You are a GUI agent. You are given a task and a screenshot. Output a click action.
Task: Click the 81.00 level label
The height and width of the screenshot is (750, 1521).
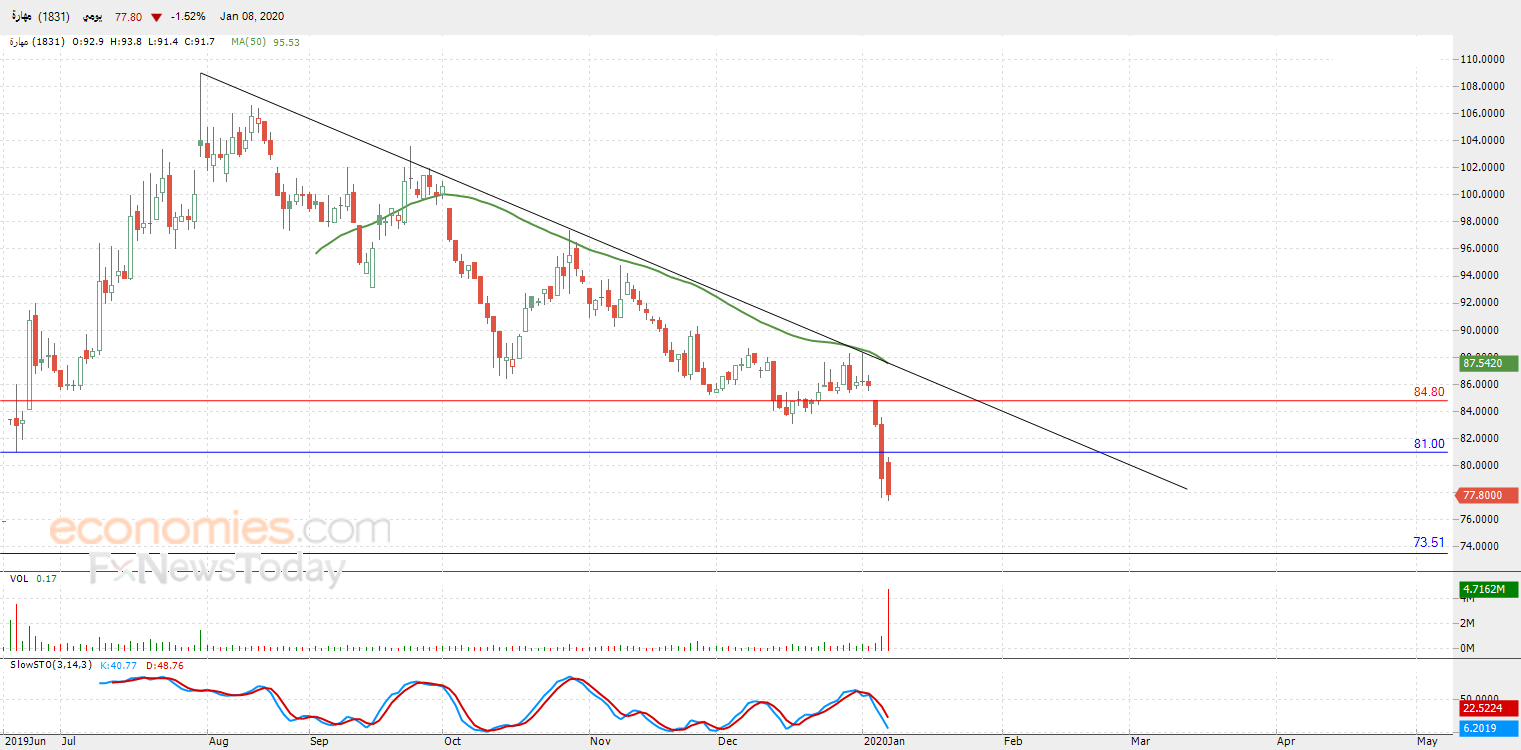1429,444
